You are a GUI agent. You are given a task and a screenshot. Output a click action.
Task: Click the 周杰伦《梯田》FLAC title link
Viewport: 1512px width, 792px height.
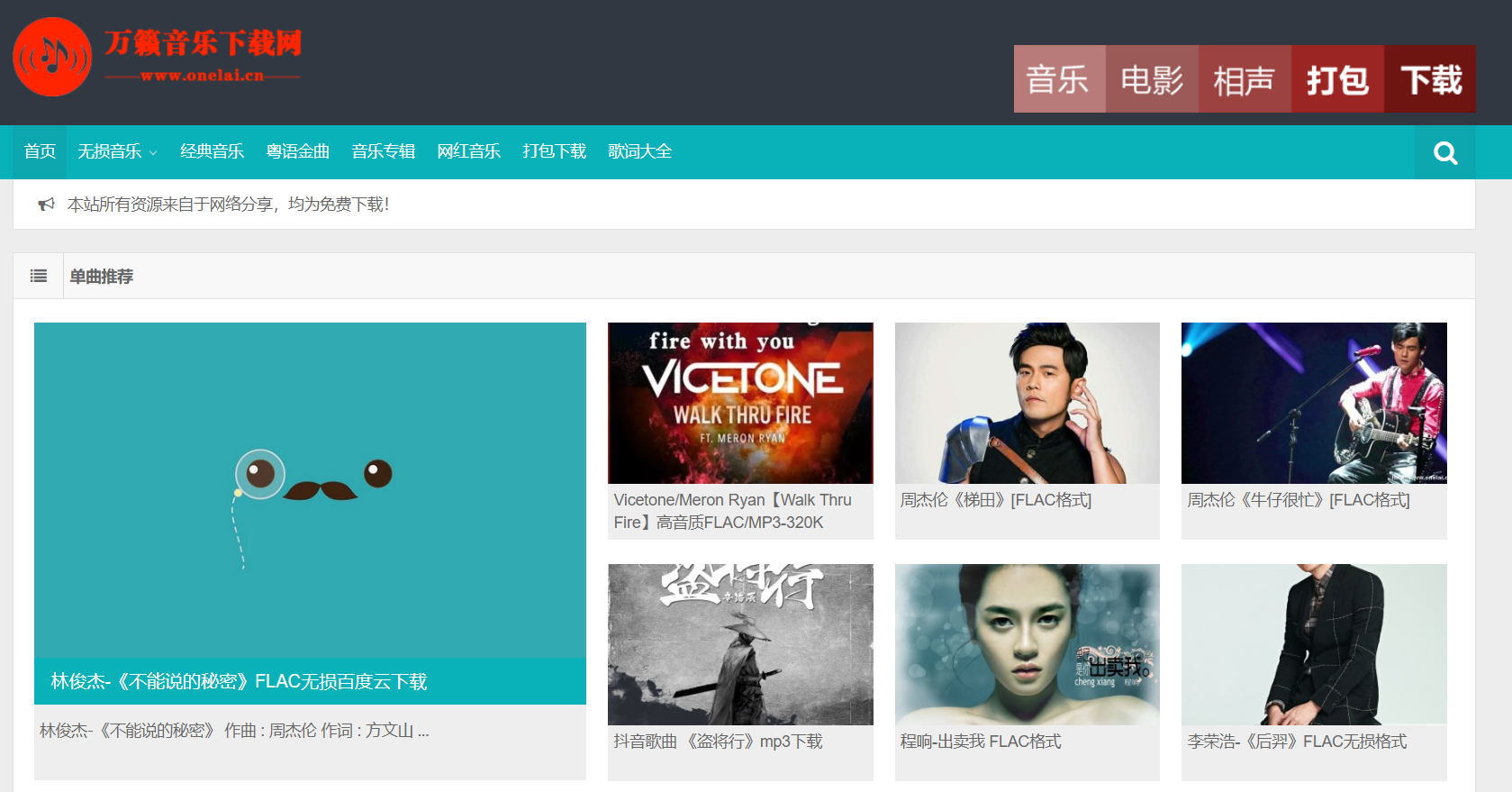pos(995,500)
